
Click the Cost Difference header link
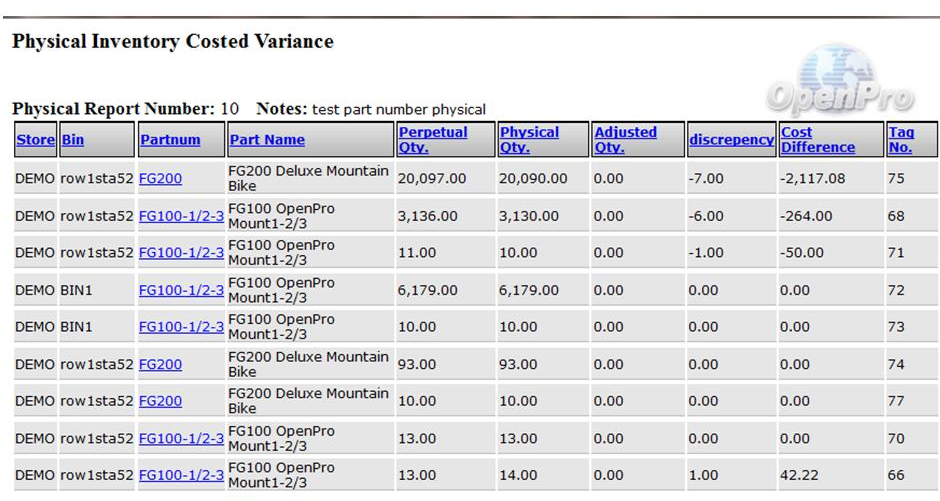pyautogui.click(x=817, y=139)
